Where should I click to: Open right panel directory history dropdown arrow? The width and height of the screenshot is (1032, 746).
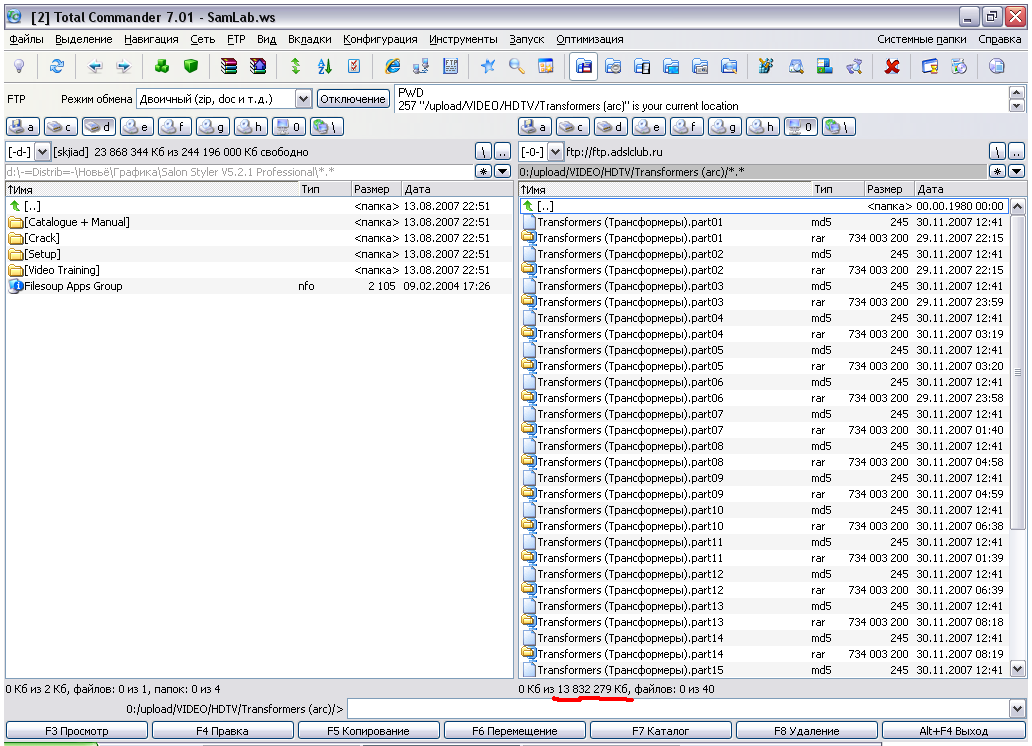pyautogui.click(x=1016, y=172)
